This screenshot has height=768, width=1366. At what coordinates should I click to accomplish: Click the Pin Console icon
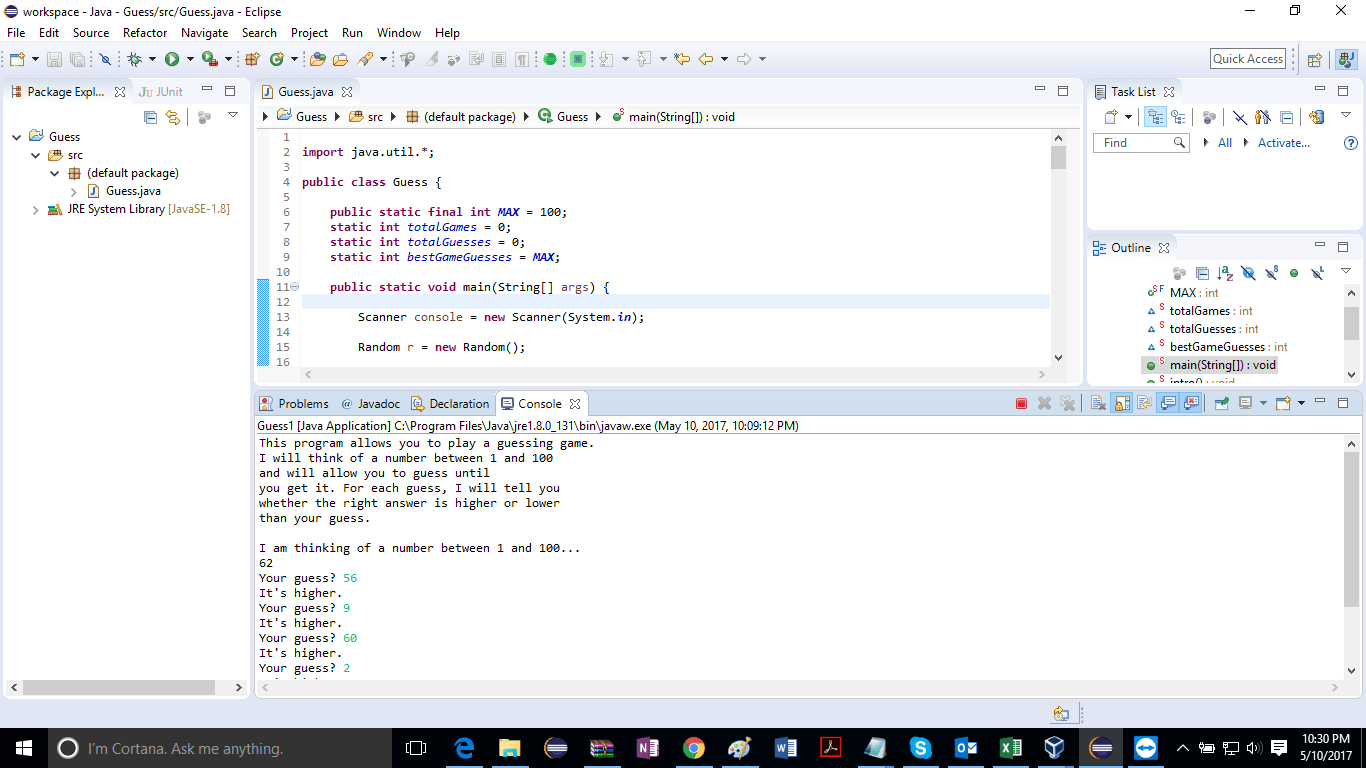1221,403
